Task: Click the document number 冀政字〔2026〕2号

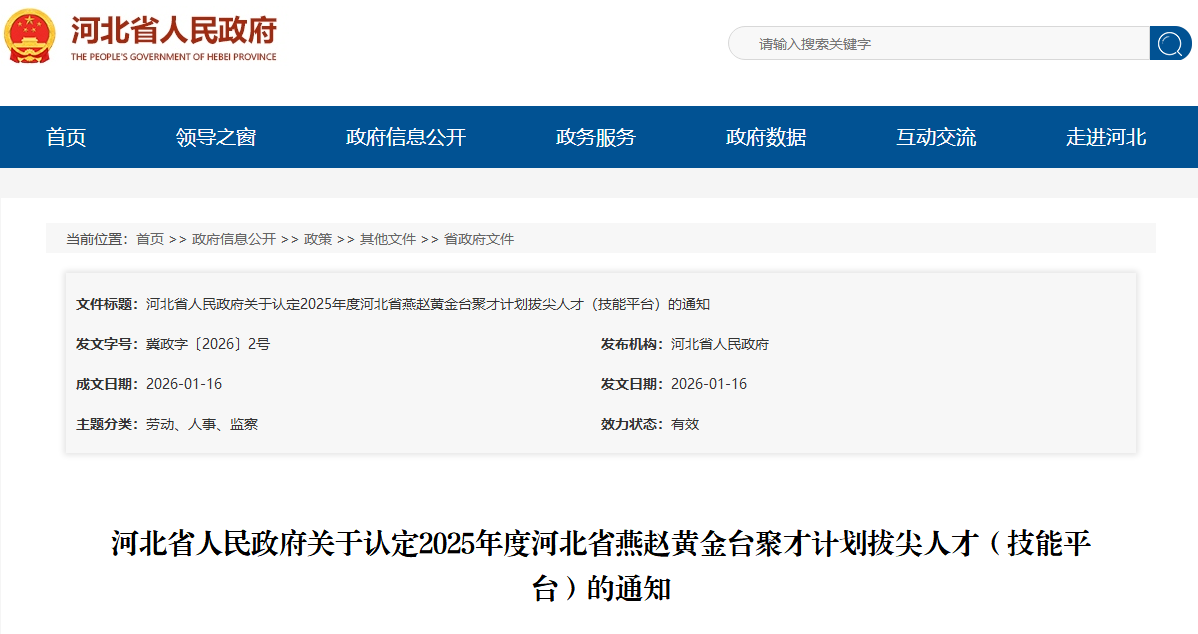Action: tap(208, 344)
